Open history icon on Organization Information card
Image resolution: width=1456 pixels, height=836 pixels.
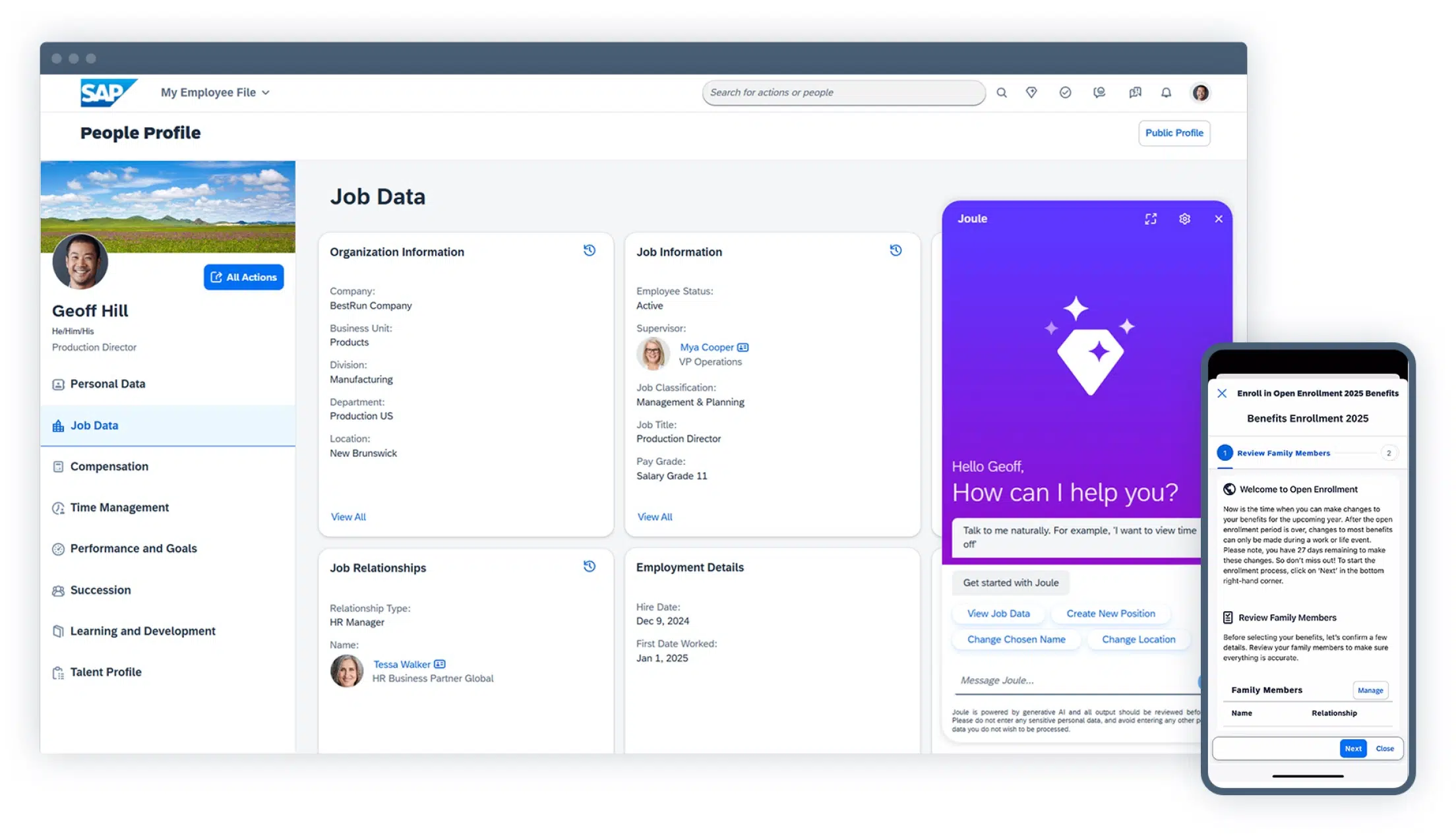click(x=590, y=251)
